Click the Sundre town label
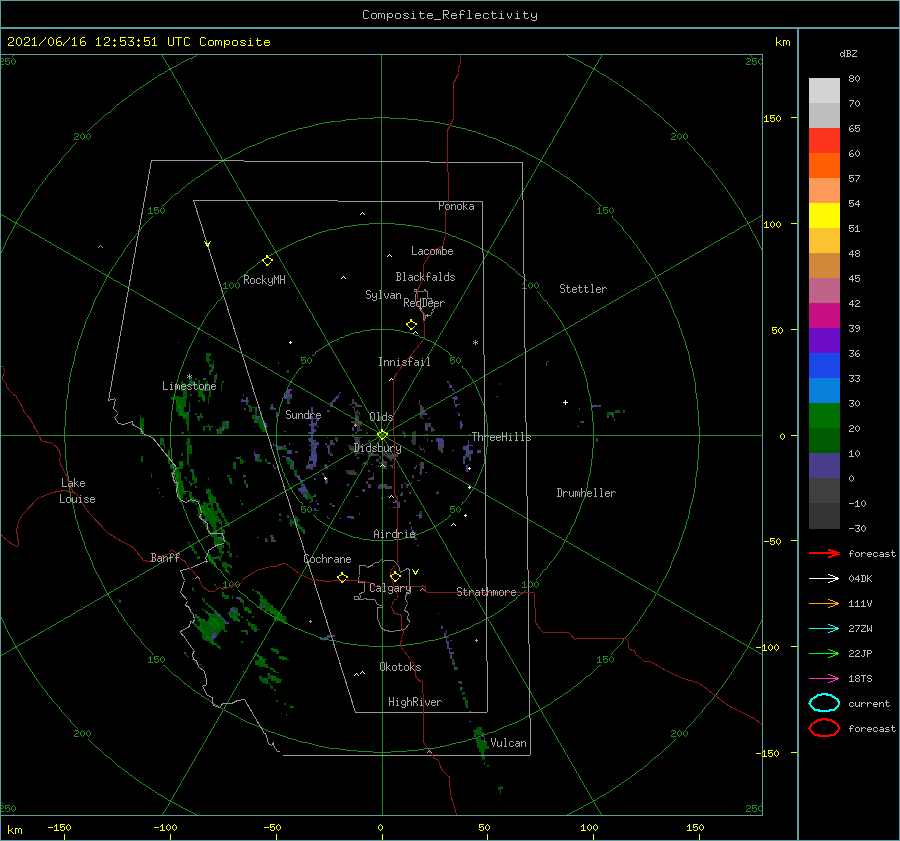Viewport: 900px width, 841px height. pyautogui.click(x=303, y=414)
